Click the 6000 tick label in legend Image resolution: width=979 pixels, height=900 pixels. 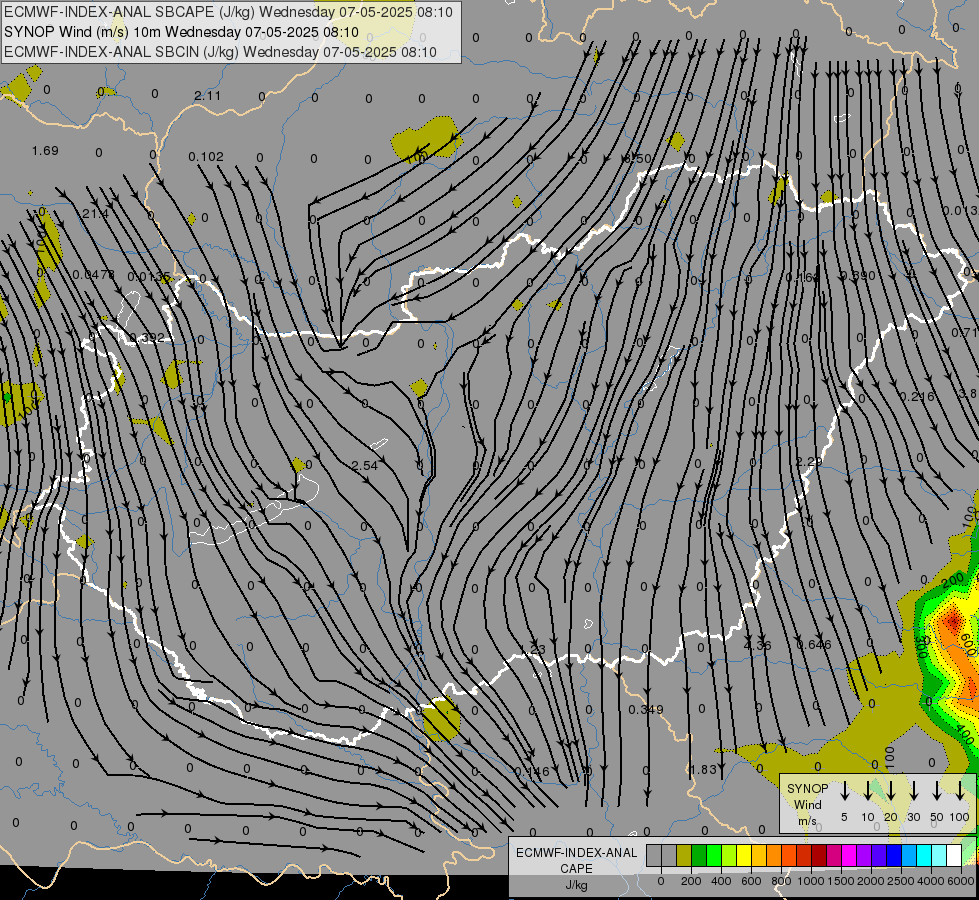(961, 881)
